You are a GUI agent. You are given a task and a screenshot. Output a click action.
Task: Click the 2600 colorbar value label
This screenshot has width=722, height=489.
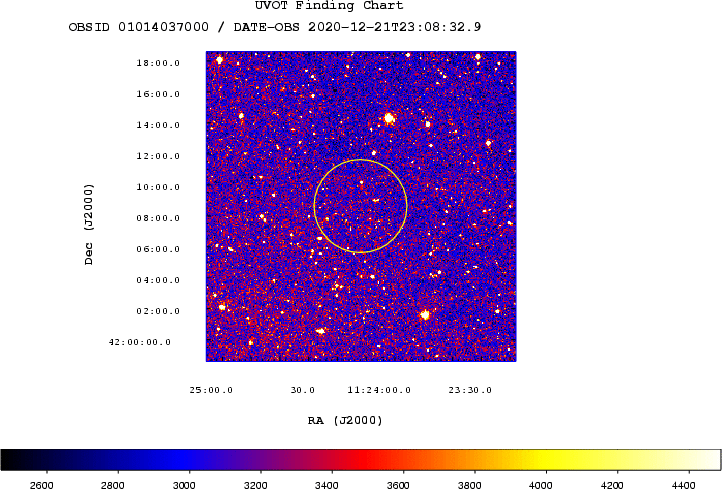pyautogui.click(x=41, y=485)
